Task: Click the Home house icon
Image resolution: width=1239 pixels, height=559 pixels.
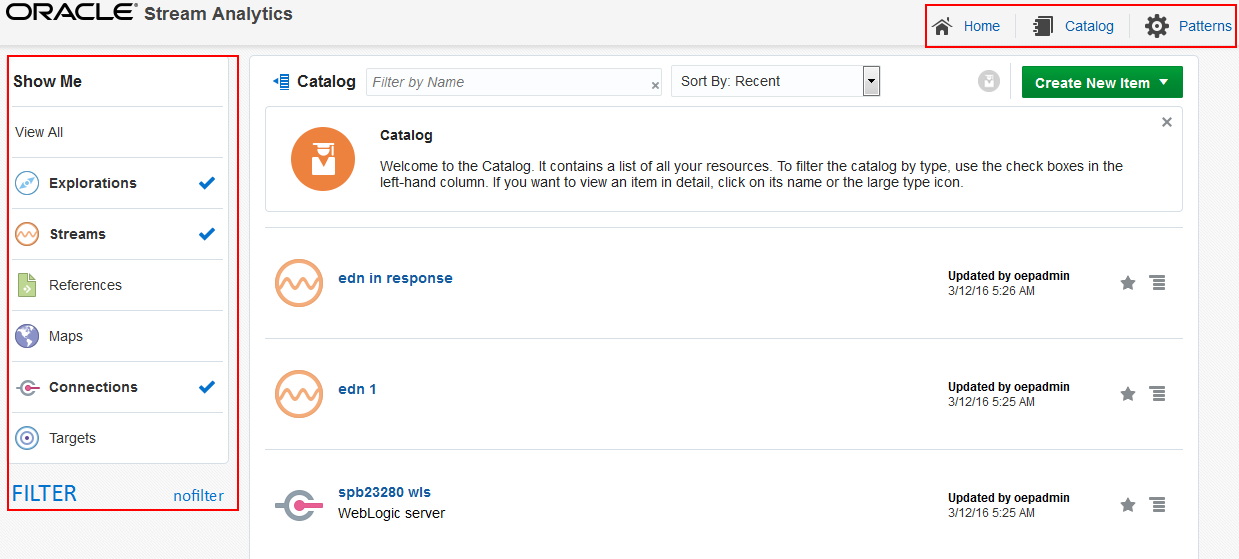Action: coord(942,26)
